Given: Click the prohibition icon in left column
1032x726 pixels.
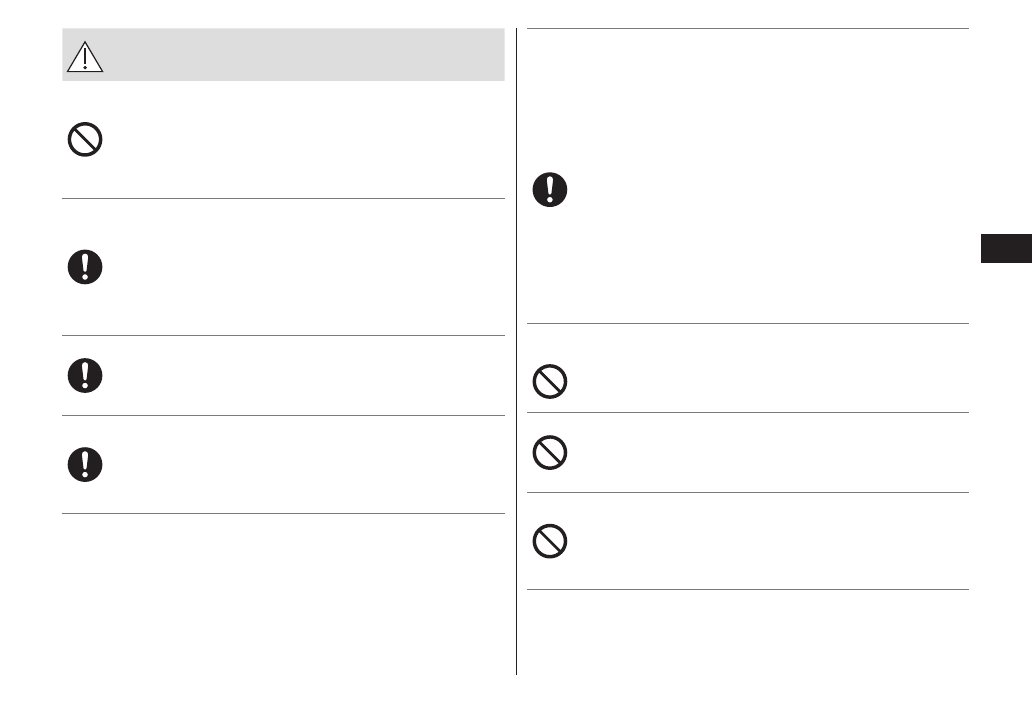Looking at the screenshot, I should coord(85,141).
